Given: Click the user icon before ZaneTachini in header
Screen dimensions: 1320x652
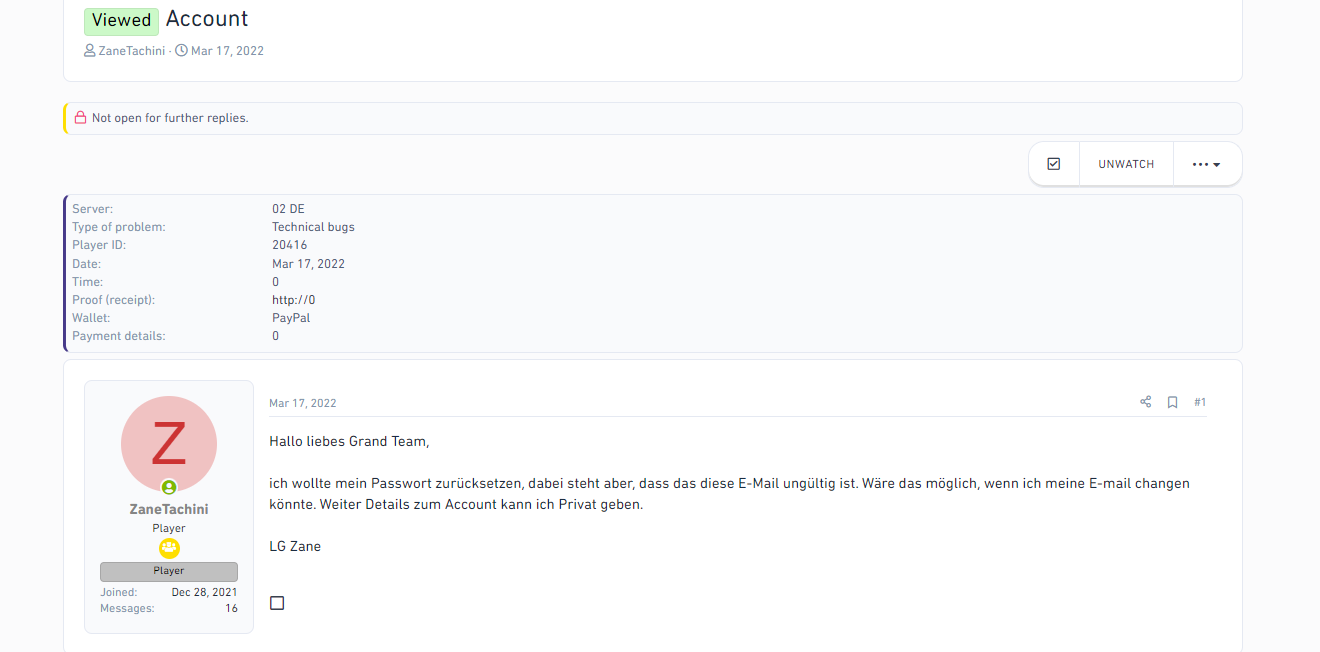Looking at the screenshot, I should click(x=90, y=50).
